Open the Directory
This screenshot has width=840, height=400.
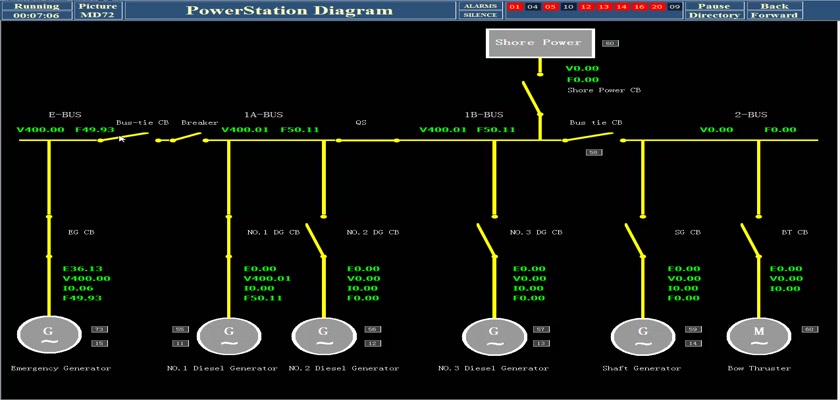pos(714,15)
